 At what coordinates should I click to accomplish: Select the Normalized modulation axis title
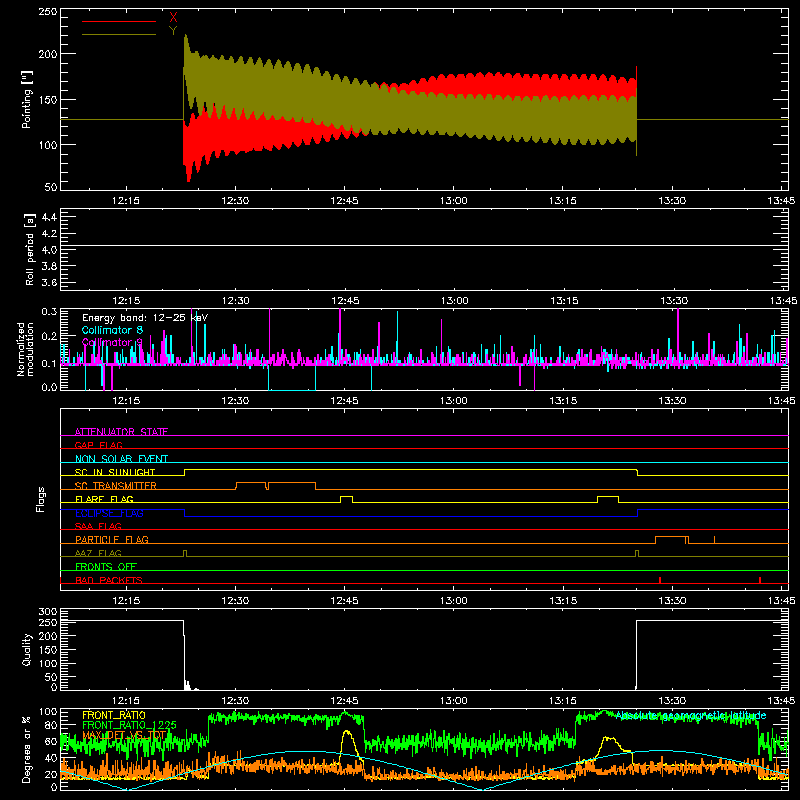click(26, 349)
